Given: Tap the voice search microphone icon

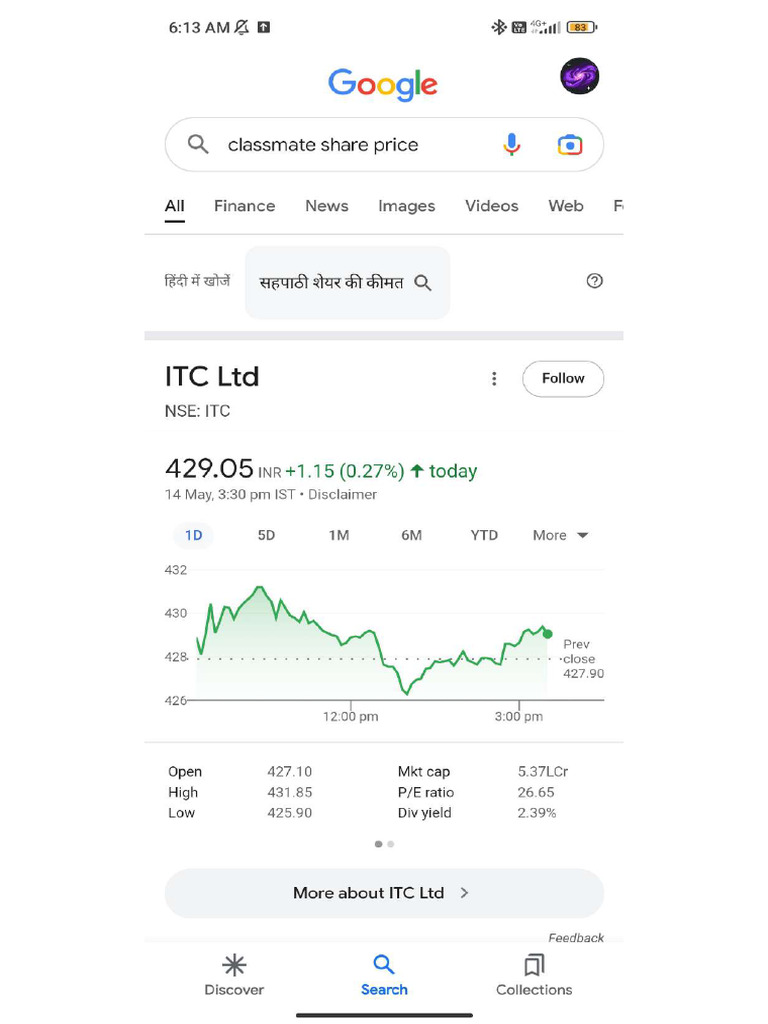Looking at the screenshot, I should pyautogui.click(x=511, y=145).
